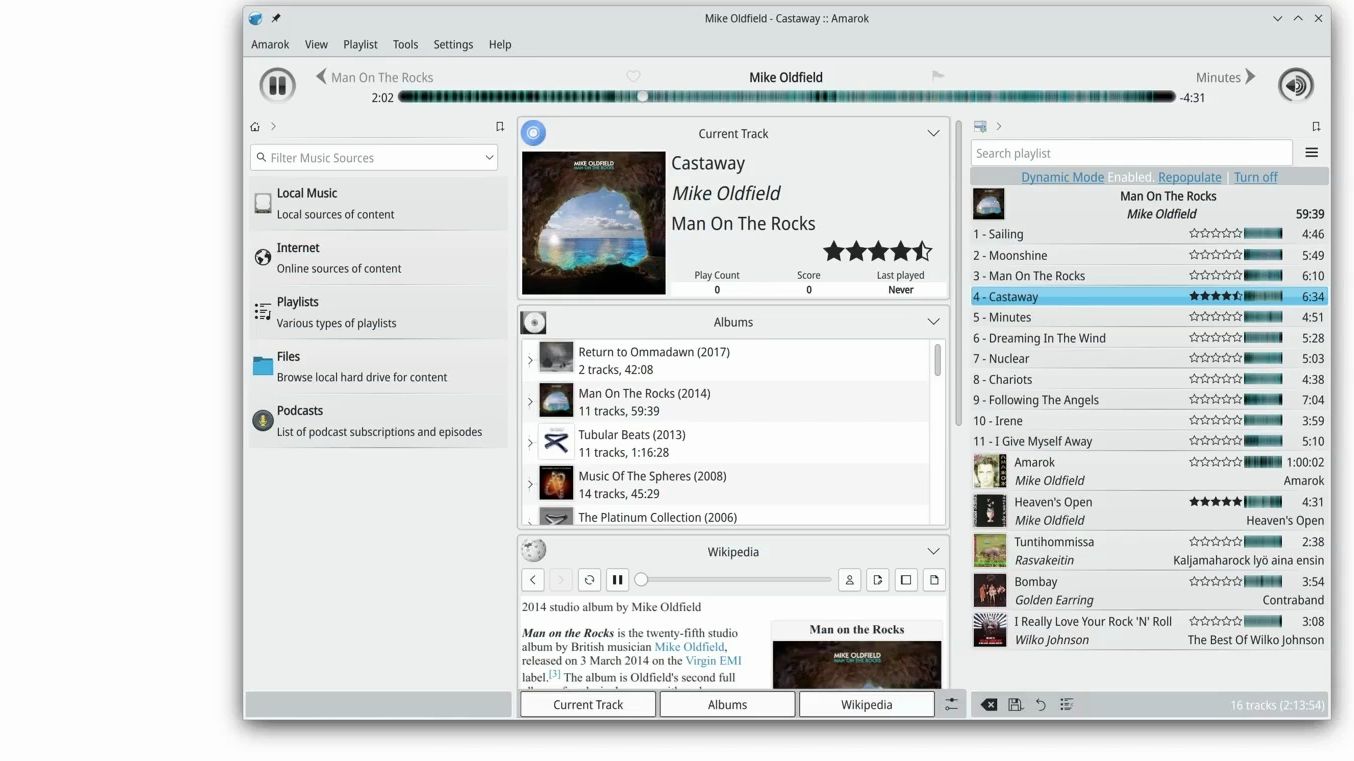Open the Playlist menu
The height and width of the screenshot is (761, 1354).
(x=360, y=44)
